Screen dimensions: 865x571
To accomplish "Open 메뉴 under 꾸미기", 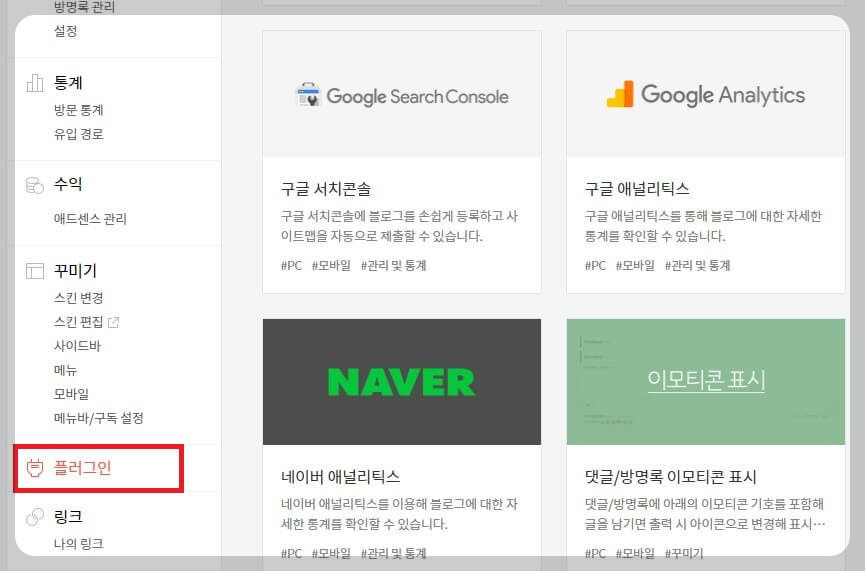I will click(65, 370).
